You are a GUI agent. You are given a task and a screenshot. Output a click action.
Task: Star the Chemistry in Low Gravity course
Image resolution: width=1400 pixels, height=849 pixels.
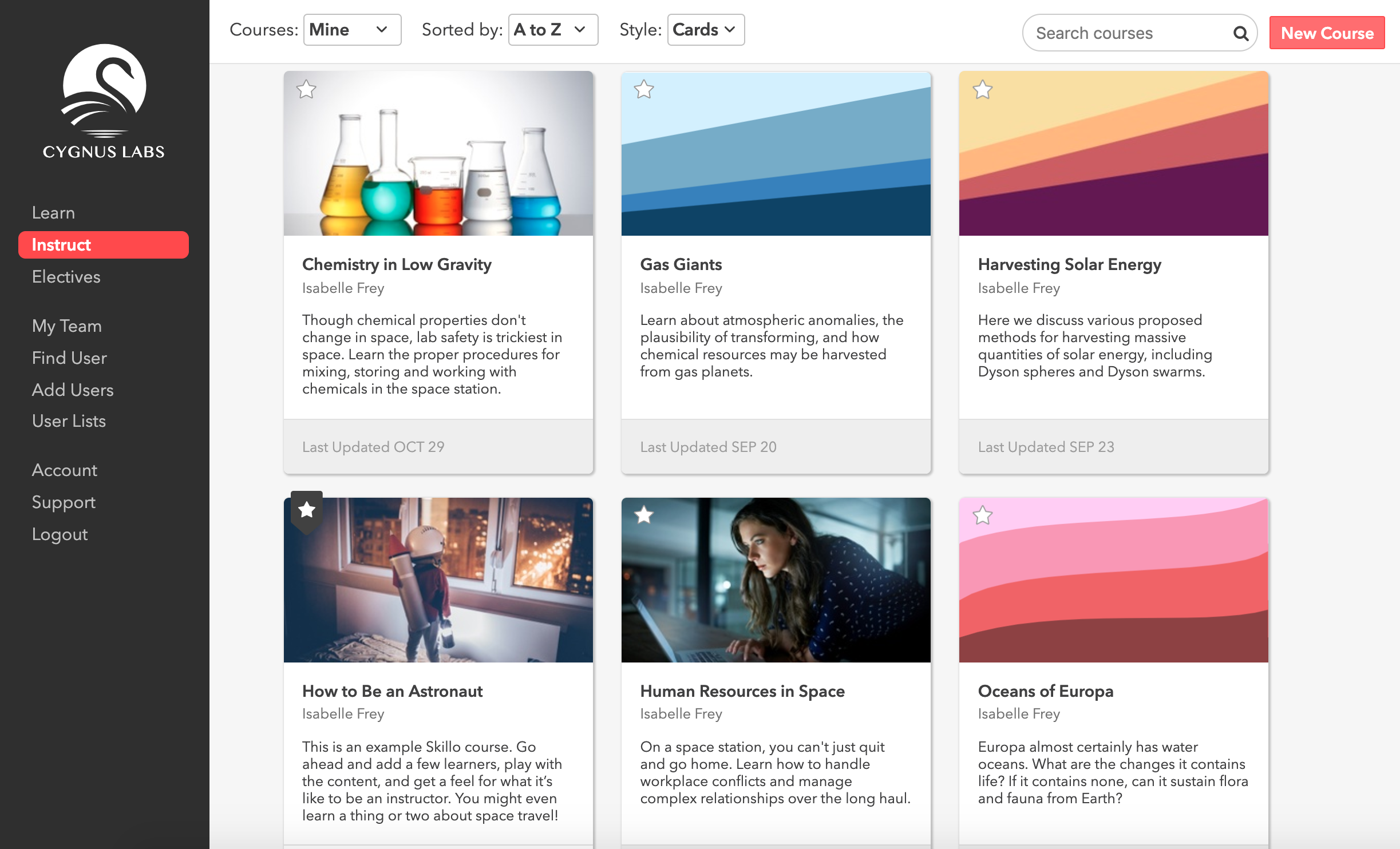tap(306, 89)
